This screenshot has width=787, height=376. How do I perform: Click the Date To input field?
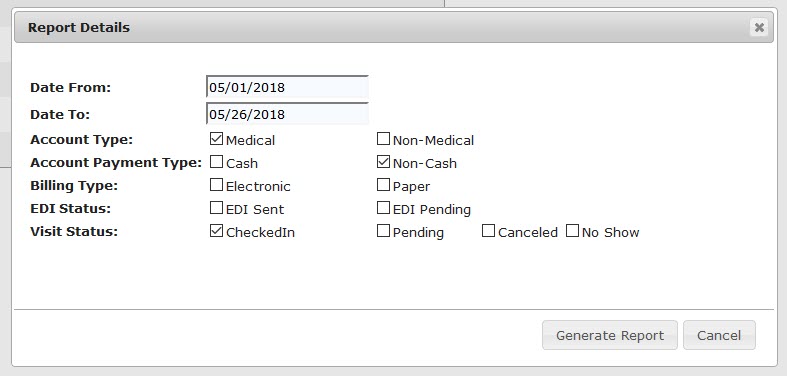pos(288,114)
